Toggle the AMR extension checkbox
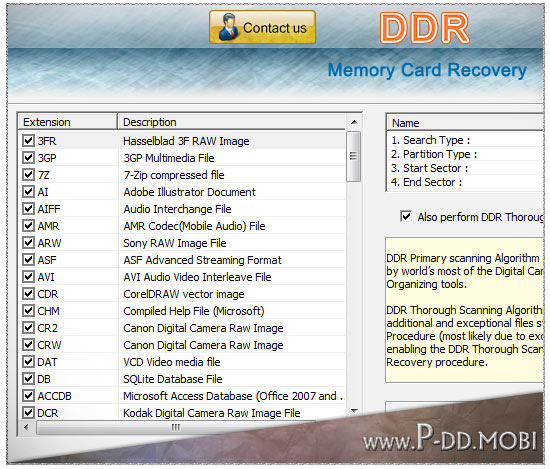 (28, 226)
